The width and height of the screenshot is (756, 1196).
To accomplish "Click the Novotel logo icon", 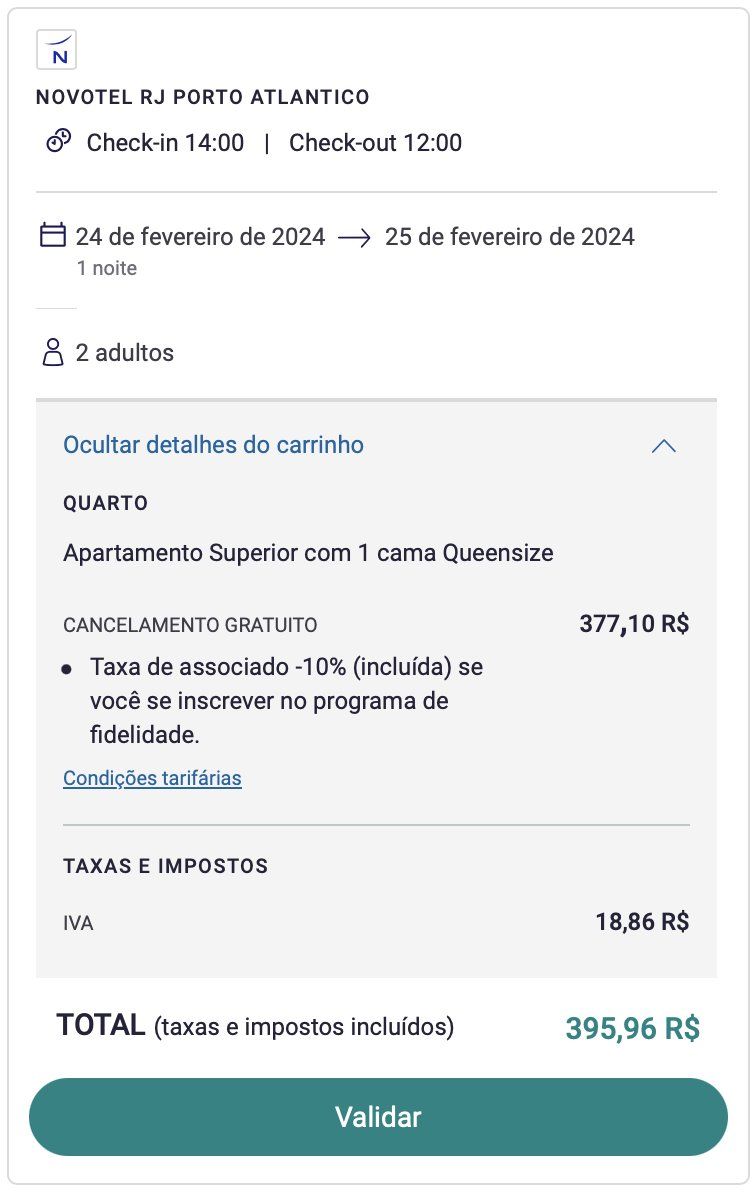I will coord(56,50).
